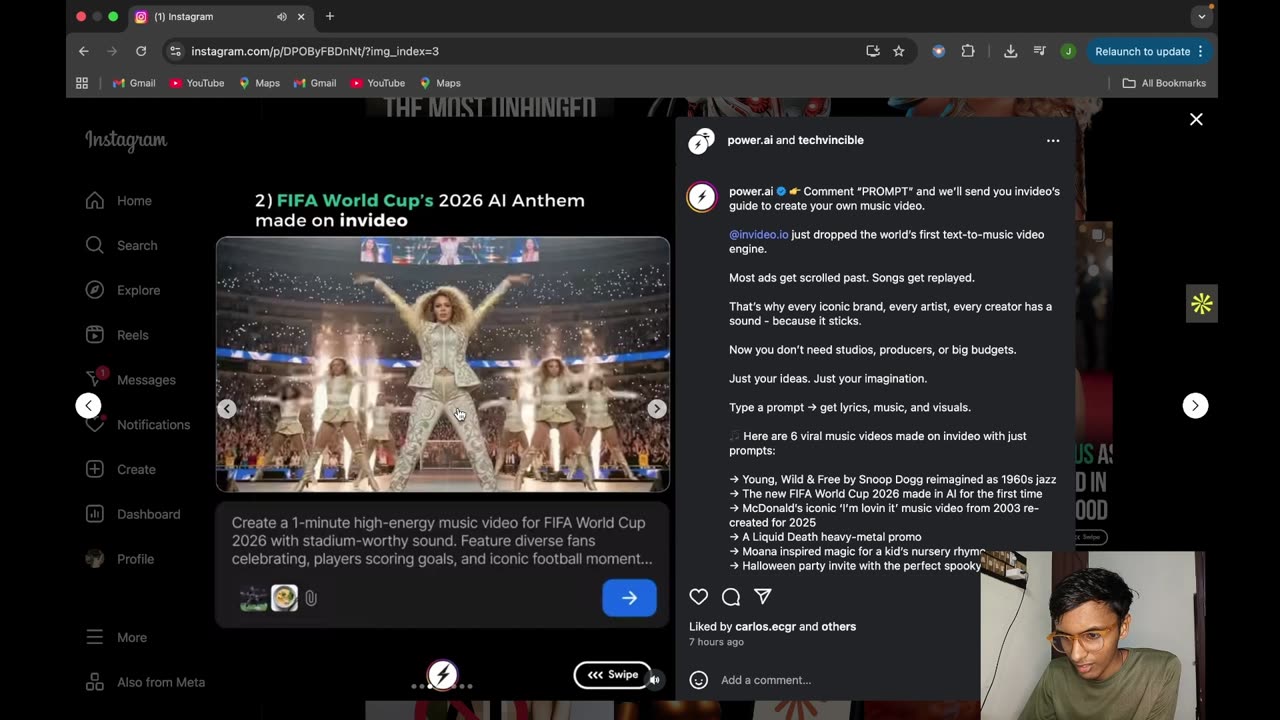Close the post viewer with the X
1280x720 pixels.
coord(1196,119)
